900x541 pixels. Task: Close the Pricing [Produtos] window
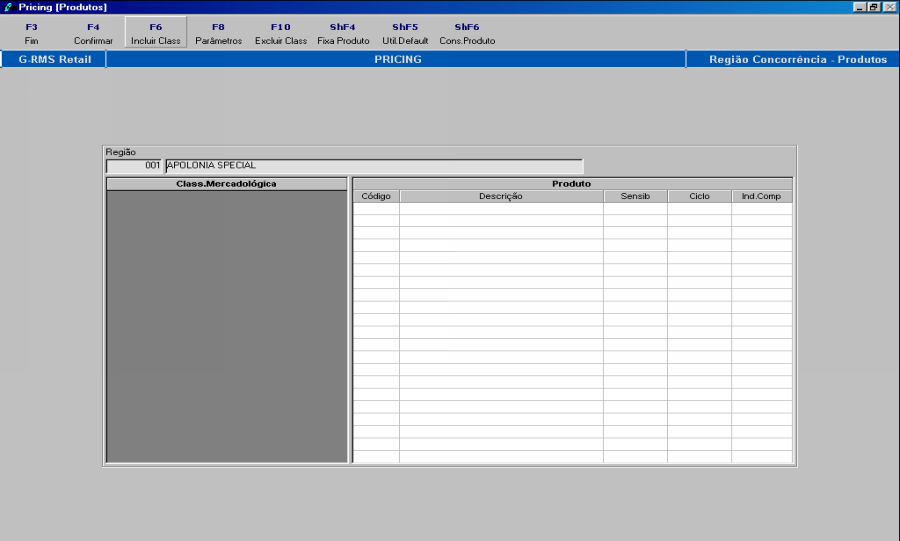click(x=889, y=7)
